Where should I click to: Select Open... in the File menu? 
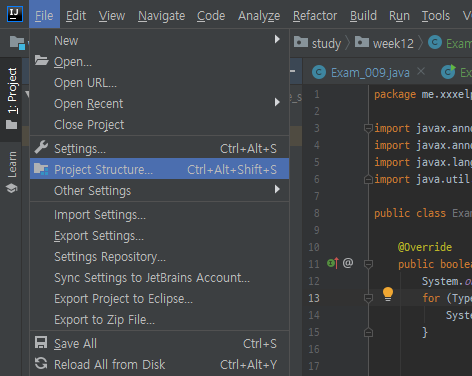click(159, 62)
